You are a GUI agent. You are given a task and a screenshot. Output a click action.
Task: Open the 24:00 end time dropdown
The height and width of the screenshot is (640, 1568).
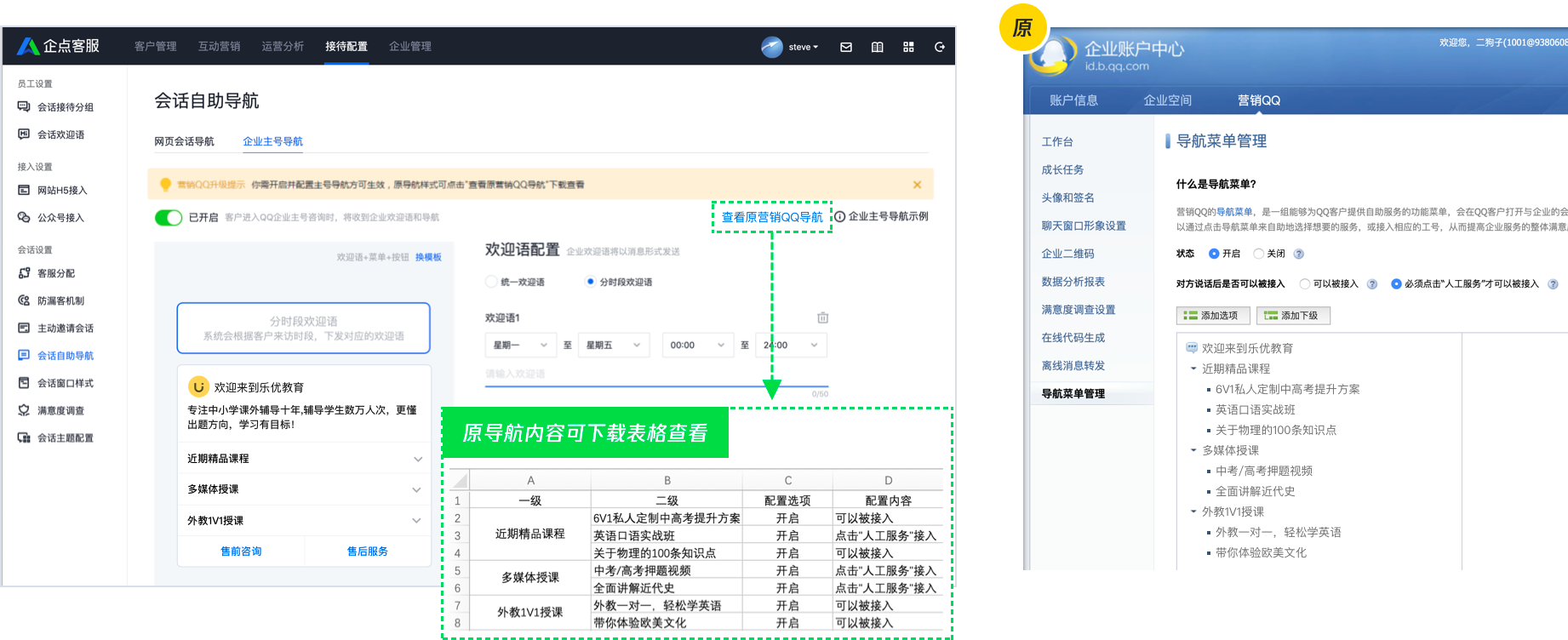coord(791,345)
